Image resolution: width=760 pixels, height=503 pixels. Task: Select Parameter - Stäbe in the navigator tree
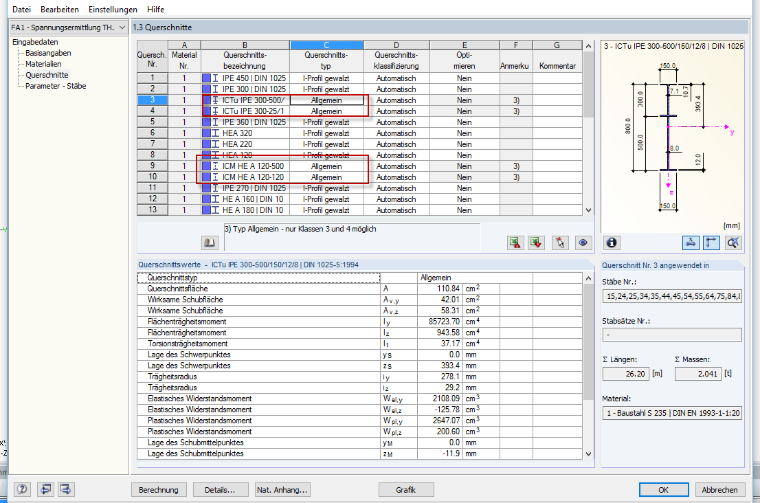click(56, 86)
